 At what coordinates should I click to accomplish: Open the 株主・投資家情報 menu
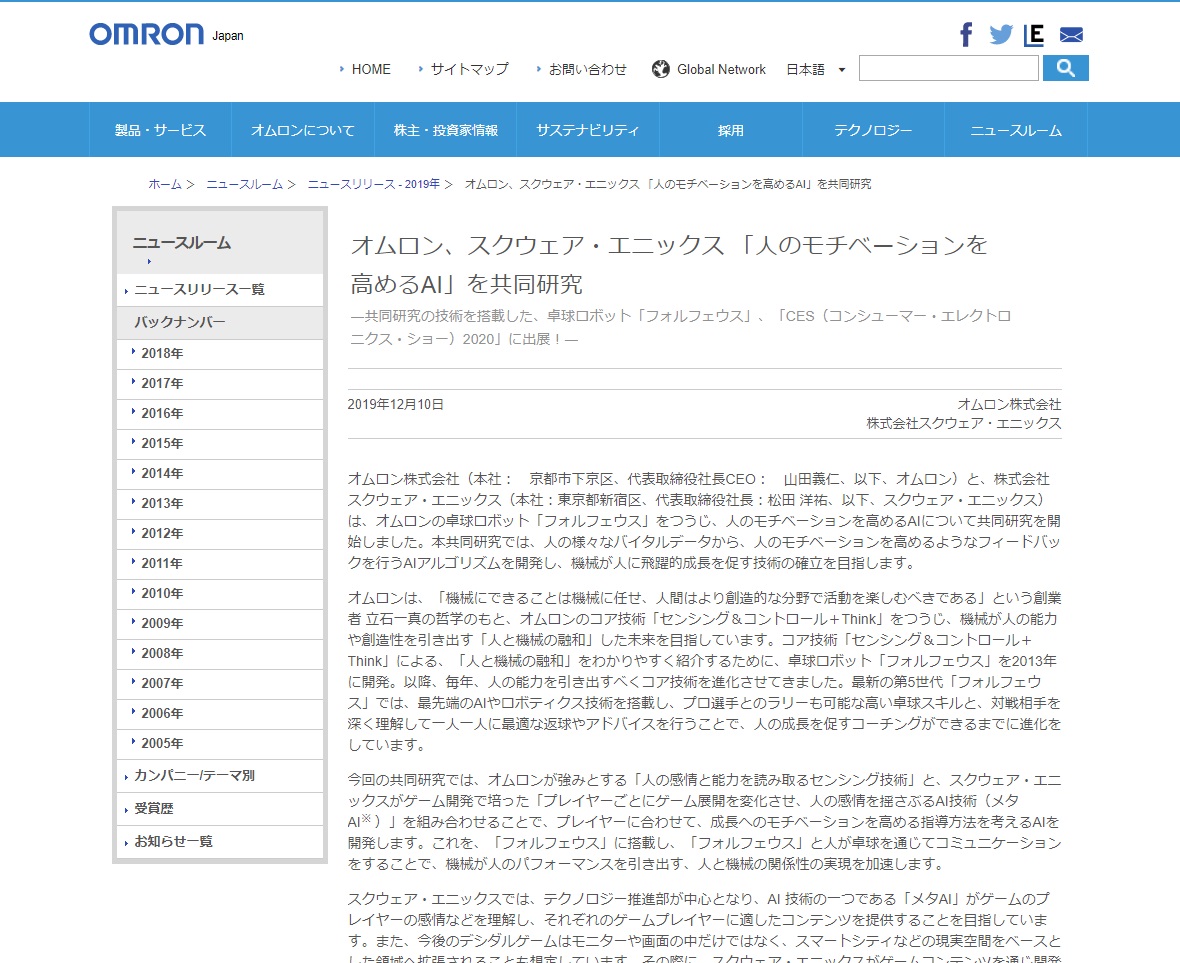coord(446,130)
